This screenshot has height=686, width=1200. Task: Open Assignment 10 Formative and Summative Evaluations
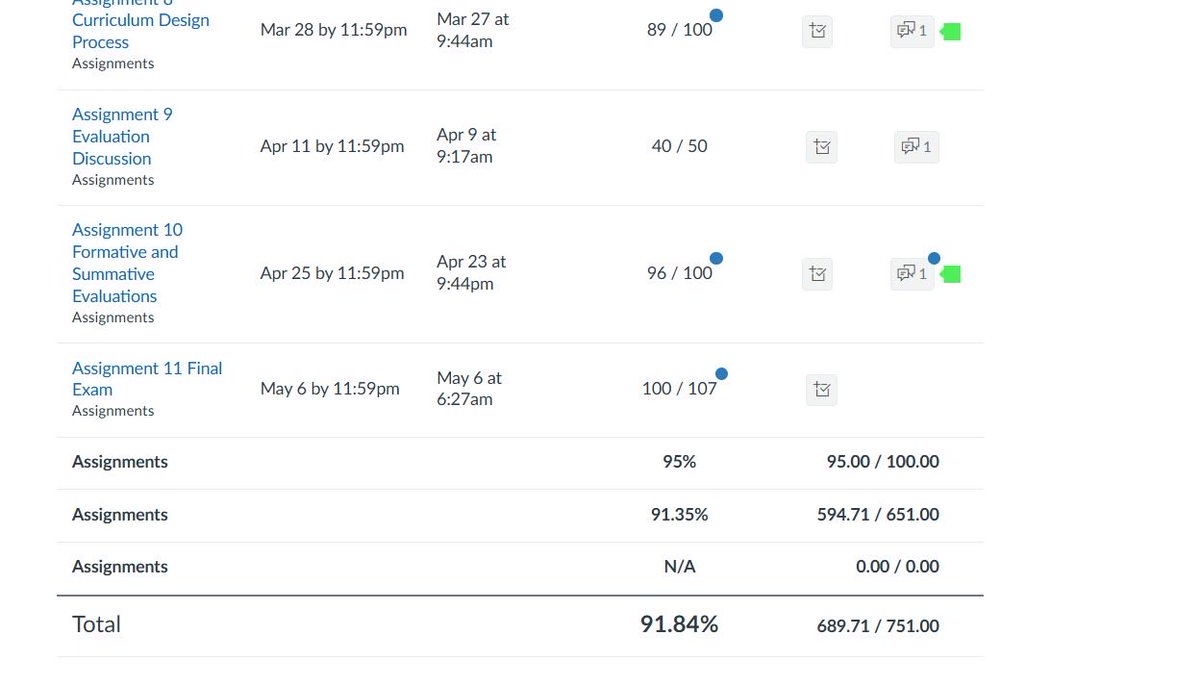[127, 263]
